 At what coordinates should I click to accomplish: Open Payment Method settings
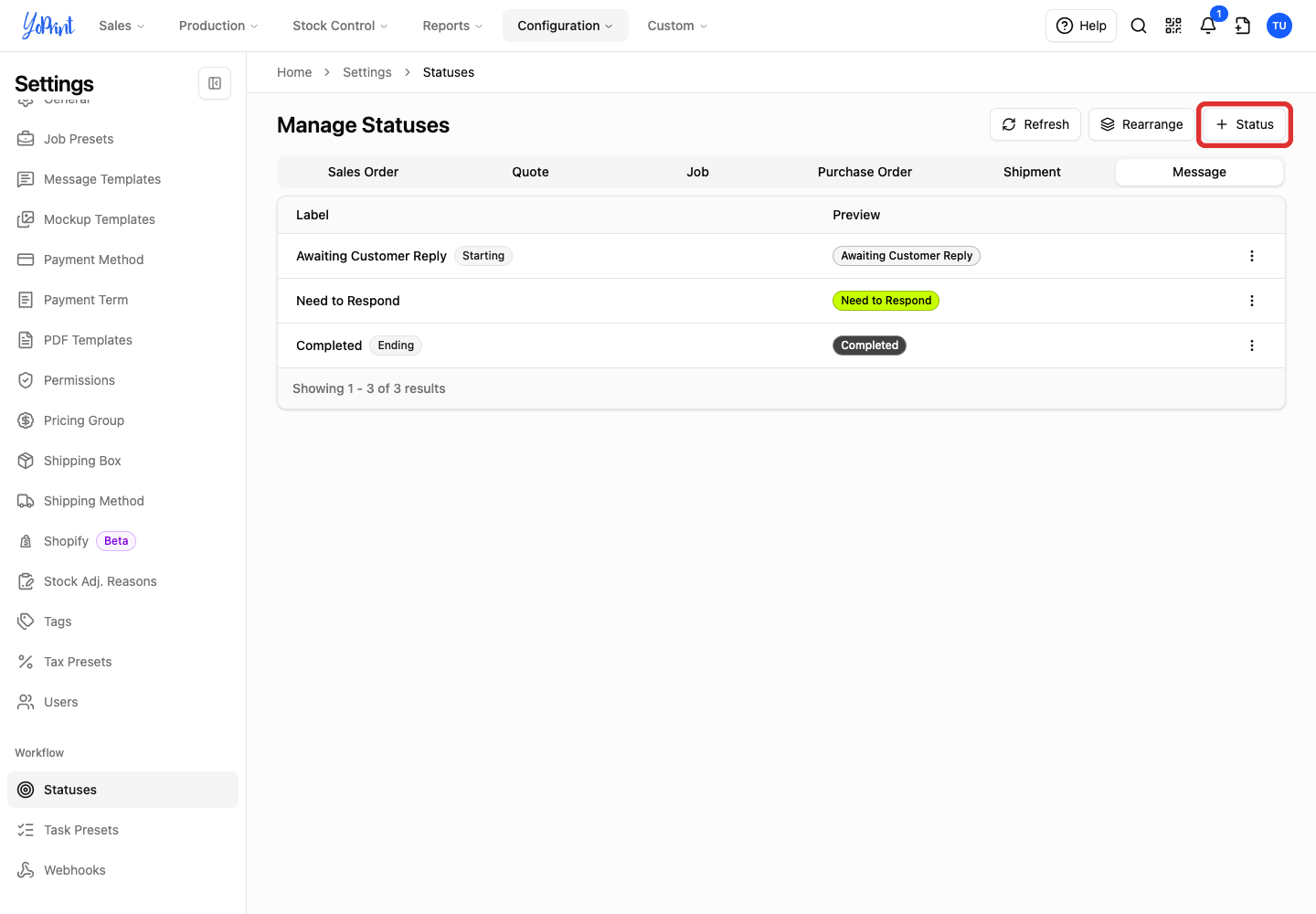tap(122, 260)
